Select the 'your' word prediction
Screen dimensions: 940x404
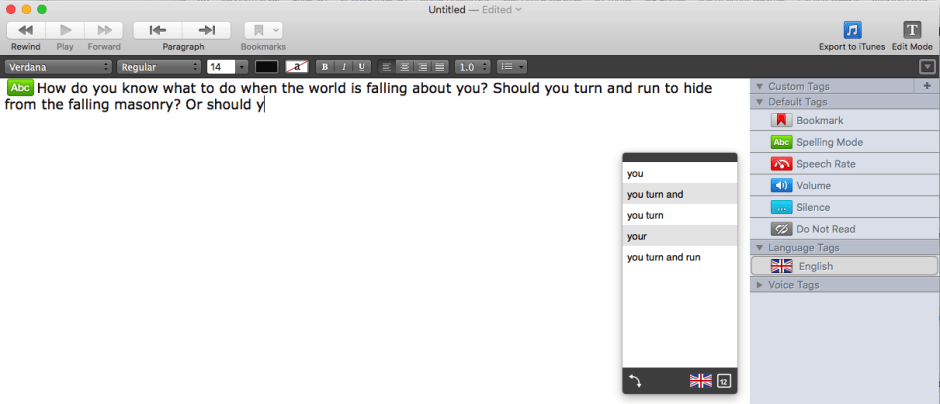point(638,236)
